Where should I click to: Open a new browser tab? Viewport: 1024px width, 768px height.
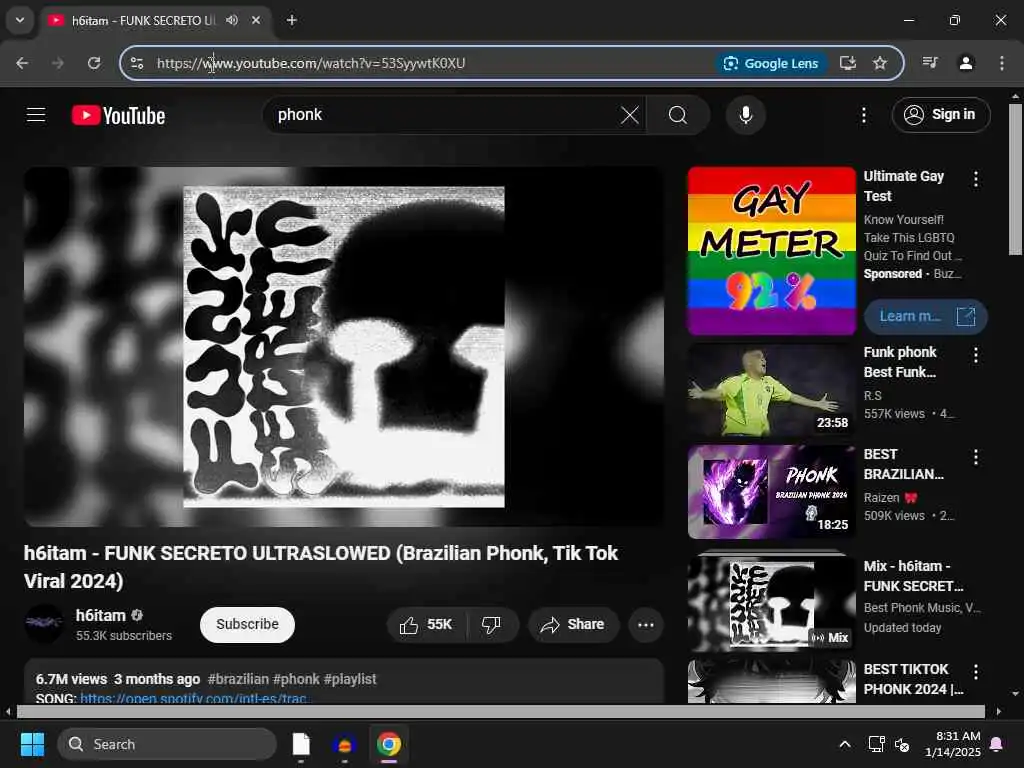292,20
